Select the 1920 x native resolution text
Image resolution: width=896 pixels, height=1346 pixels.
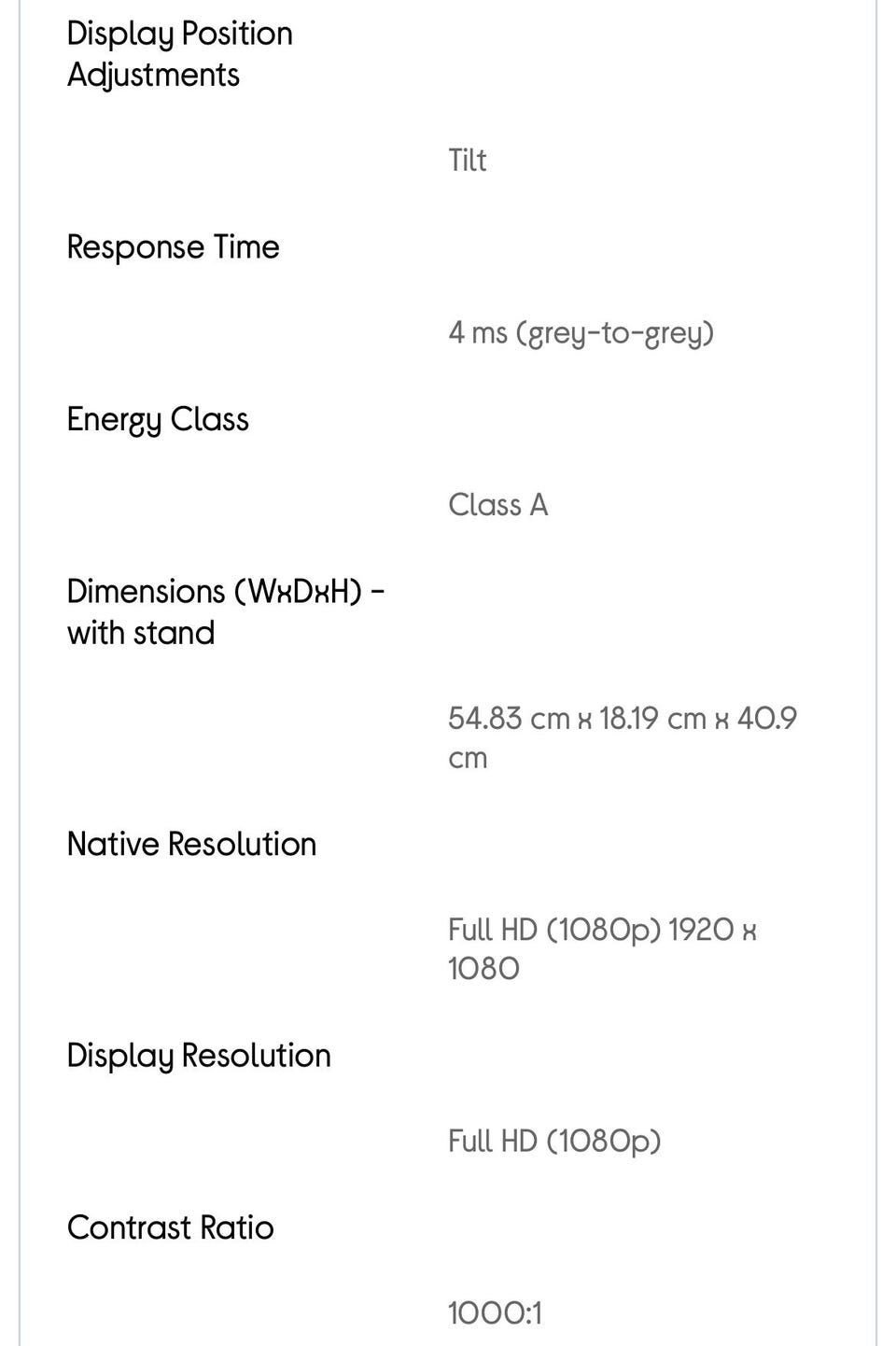(712, 930)
